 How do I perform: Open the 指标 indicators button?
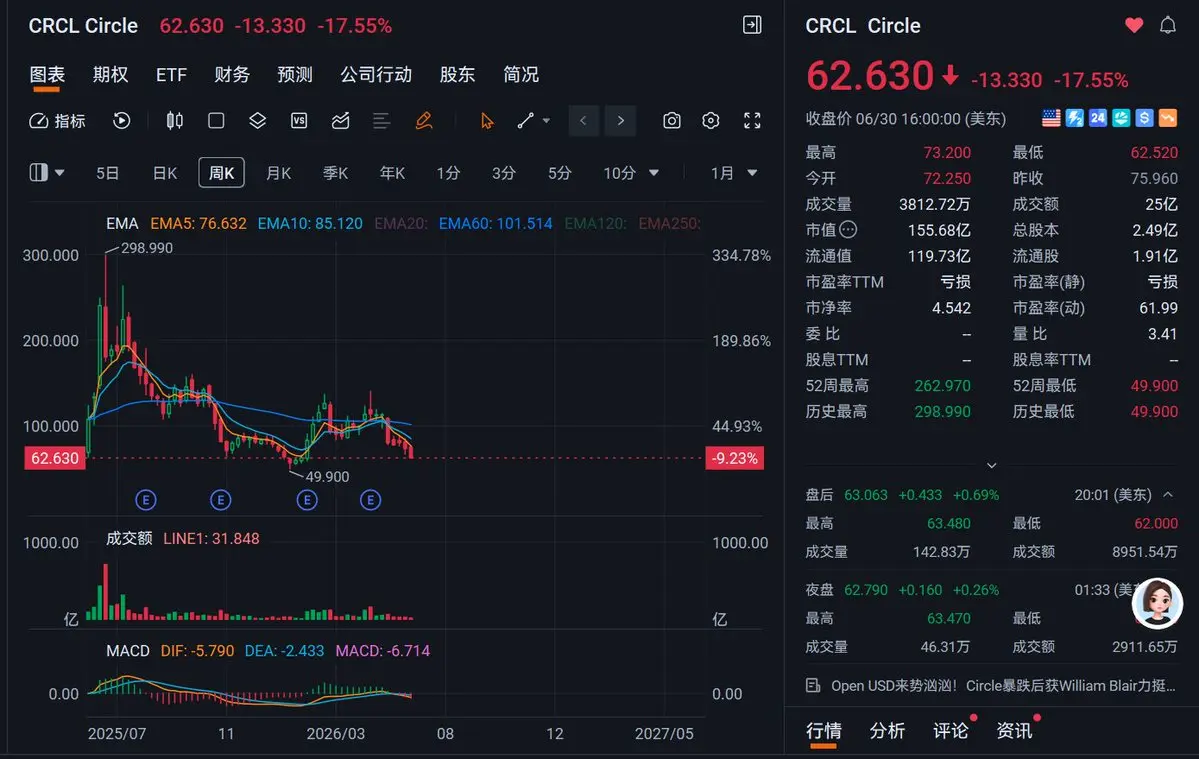pos(57,121)
